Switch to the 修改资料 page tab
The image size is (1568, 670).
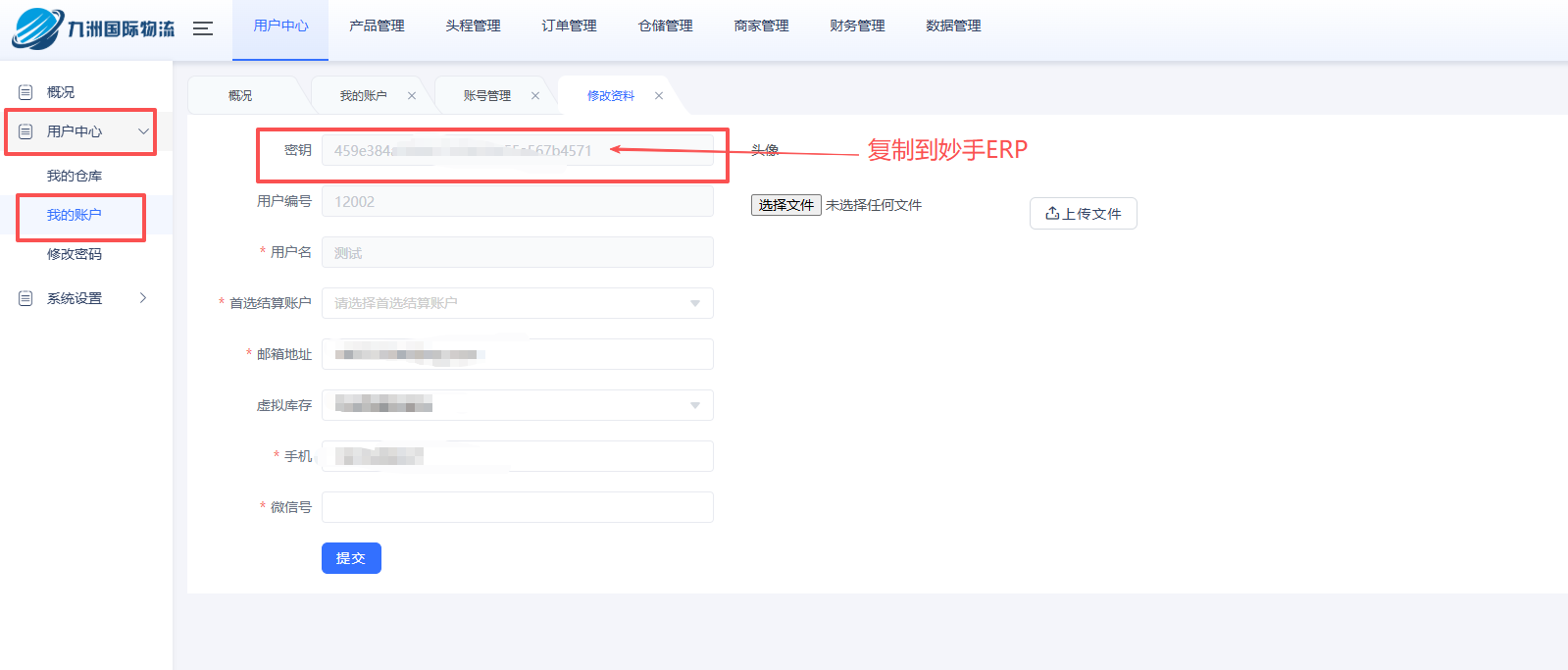(610, 96)
